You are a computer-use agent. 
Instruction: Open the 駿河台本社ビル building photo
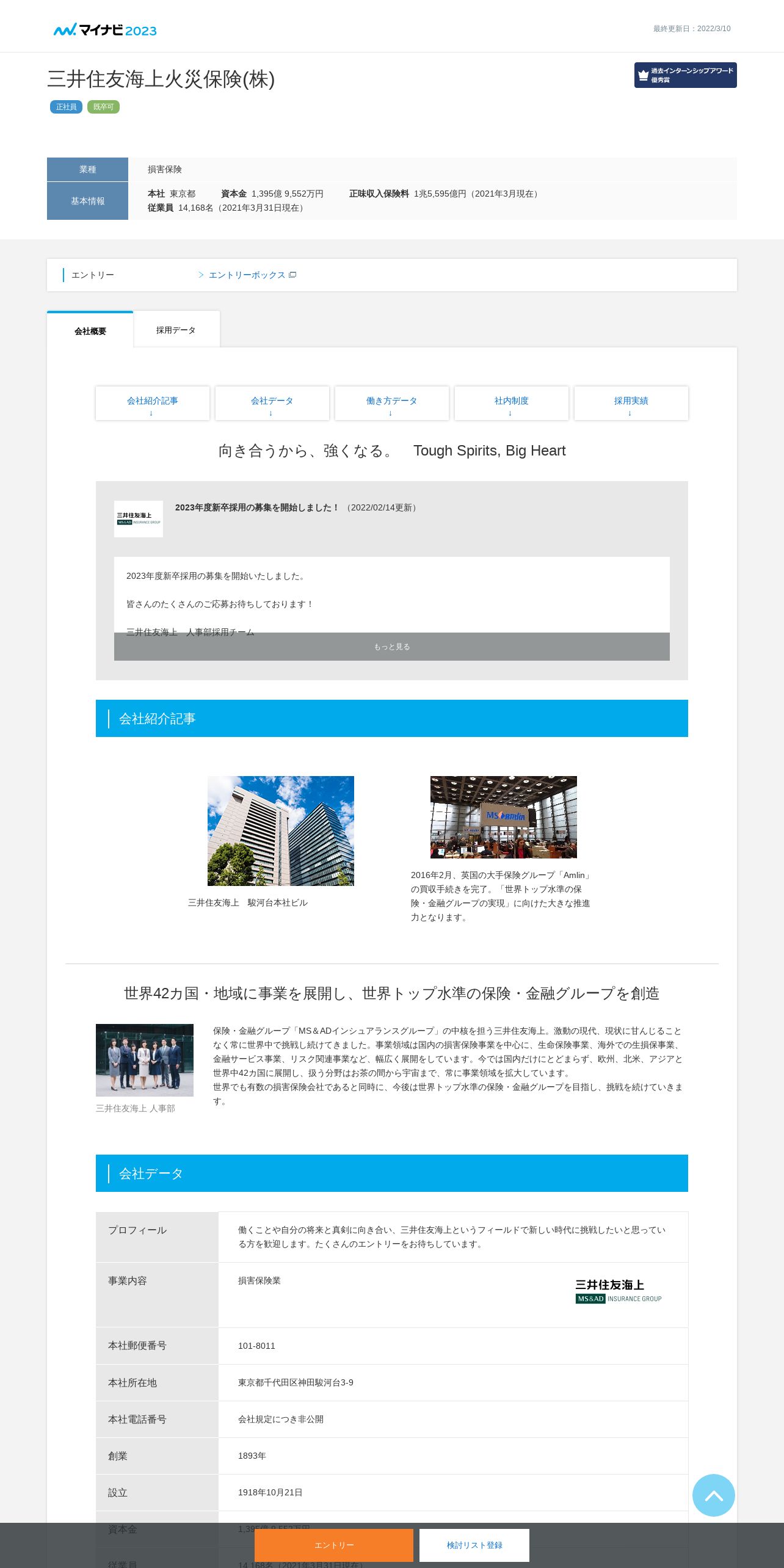(x=281, y=831)
